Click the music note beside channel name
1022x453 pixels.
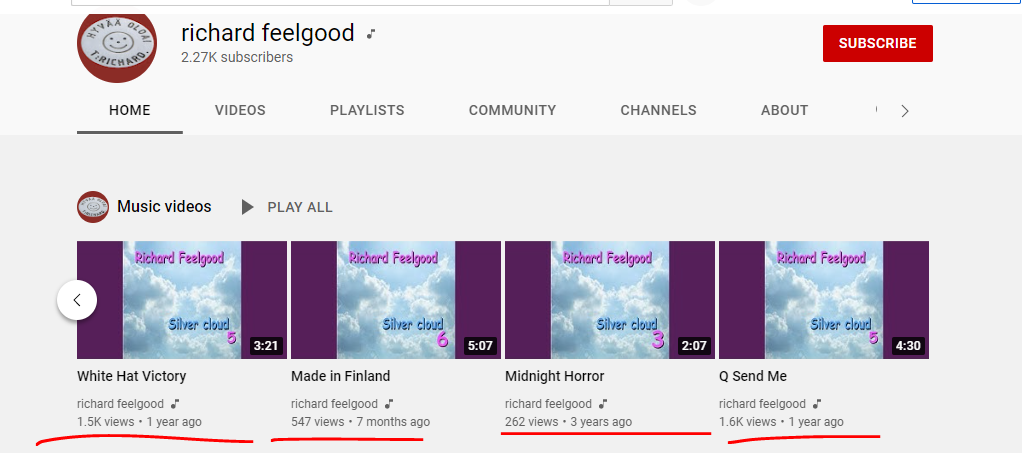[x=371, y=33]
